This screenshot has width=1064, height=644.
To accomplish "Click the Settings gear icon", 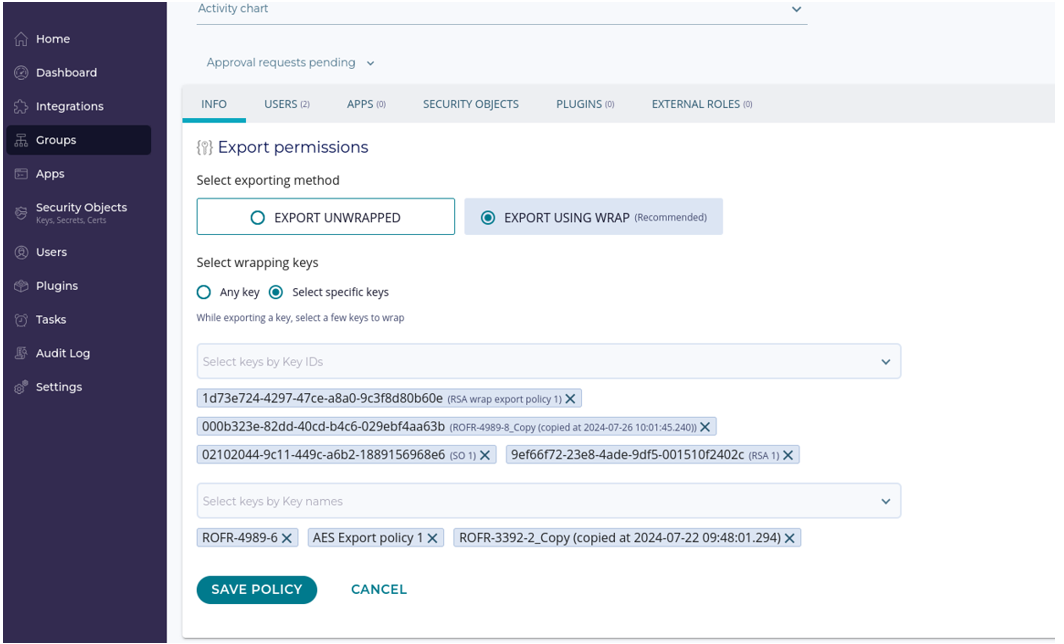I will 21,388.
